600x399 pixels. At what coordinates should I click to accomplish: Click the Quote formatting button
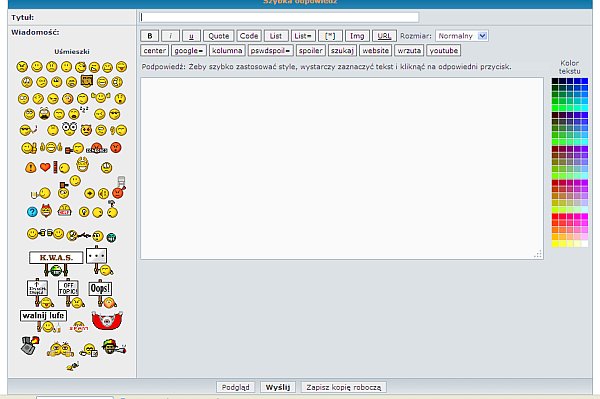(x=218, y=36)
